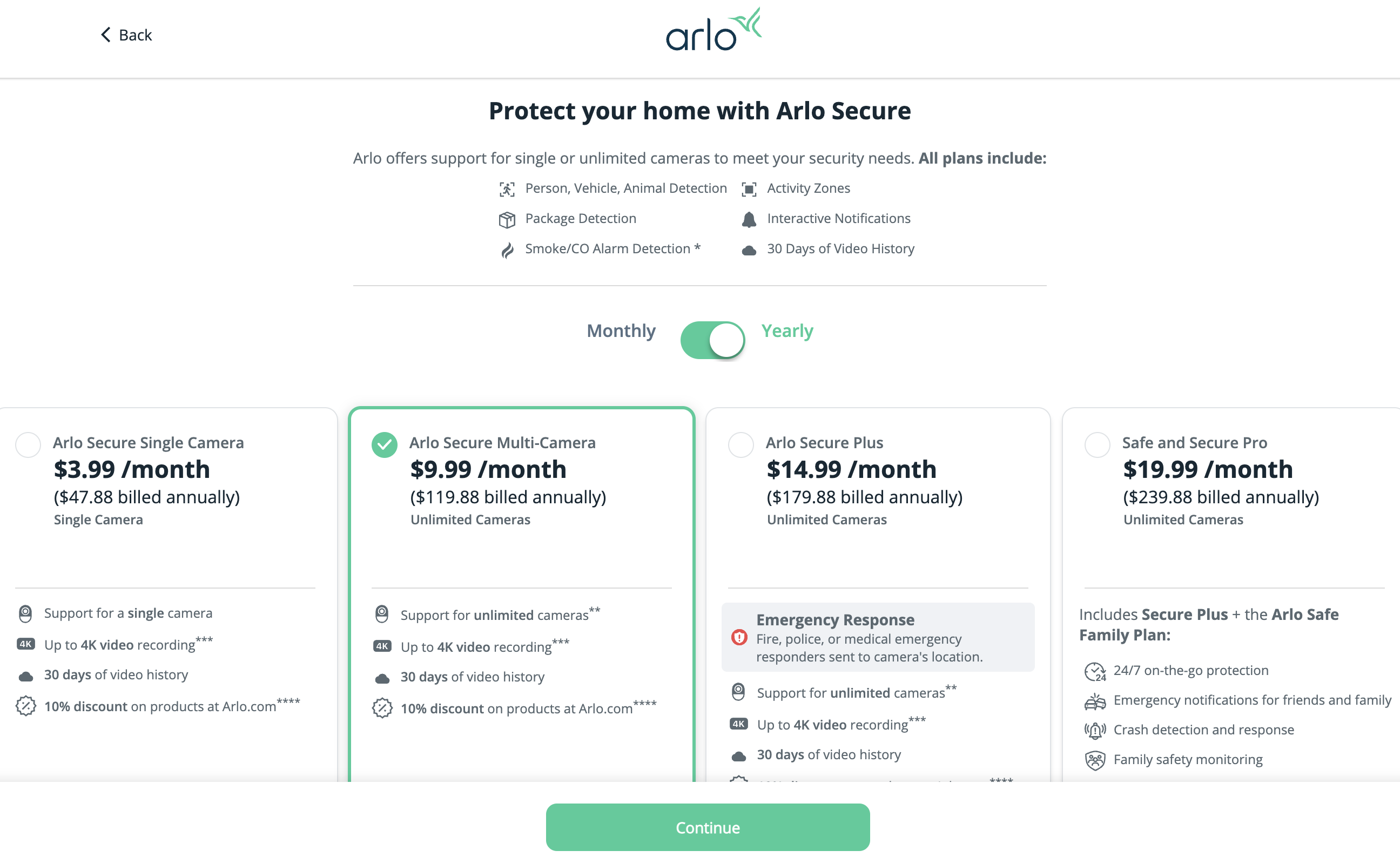Choose the Safe and Secure Pro plan
The image size is (1400, 864).
coord(1097,444)
